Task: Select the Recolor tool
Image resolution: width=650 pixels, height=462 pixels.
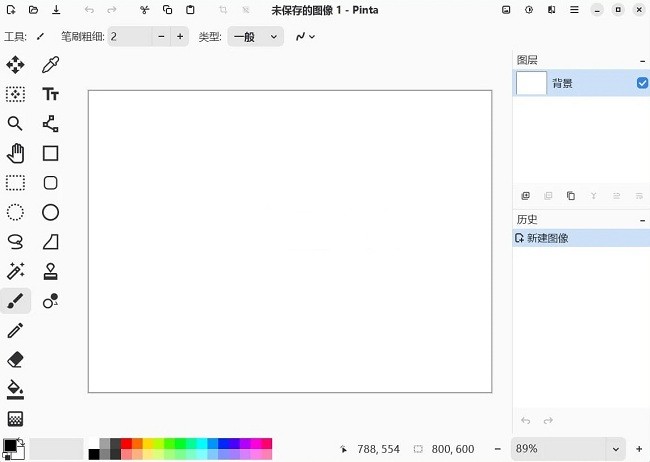Action: (x=51, y=301)
